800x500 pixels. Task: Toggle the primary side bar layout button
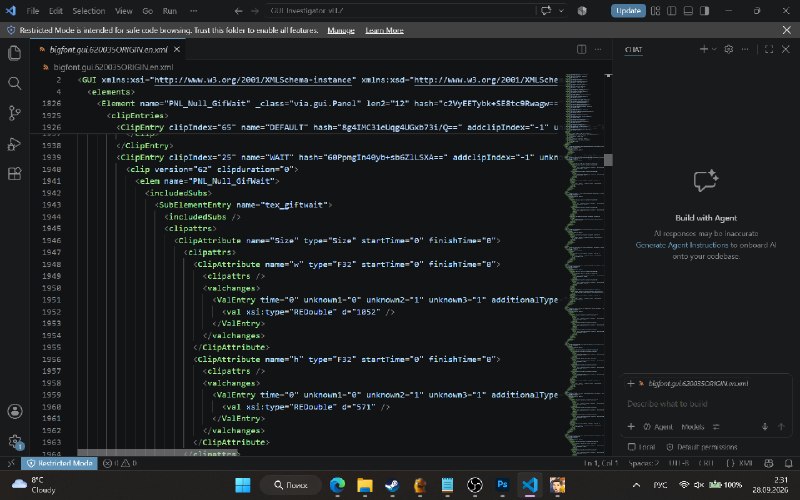pyautogui.click(x=671, y=11)
